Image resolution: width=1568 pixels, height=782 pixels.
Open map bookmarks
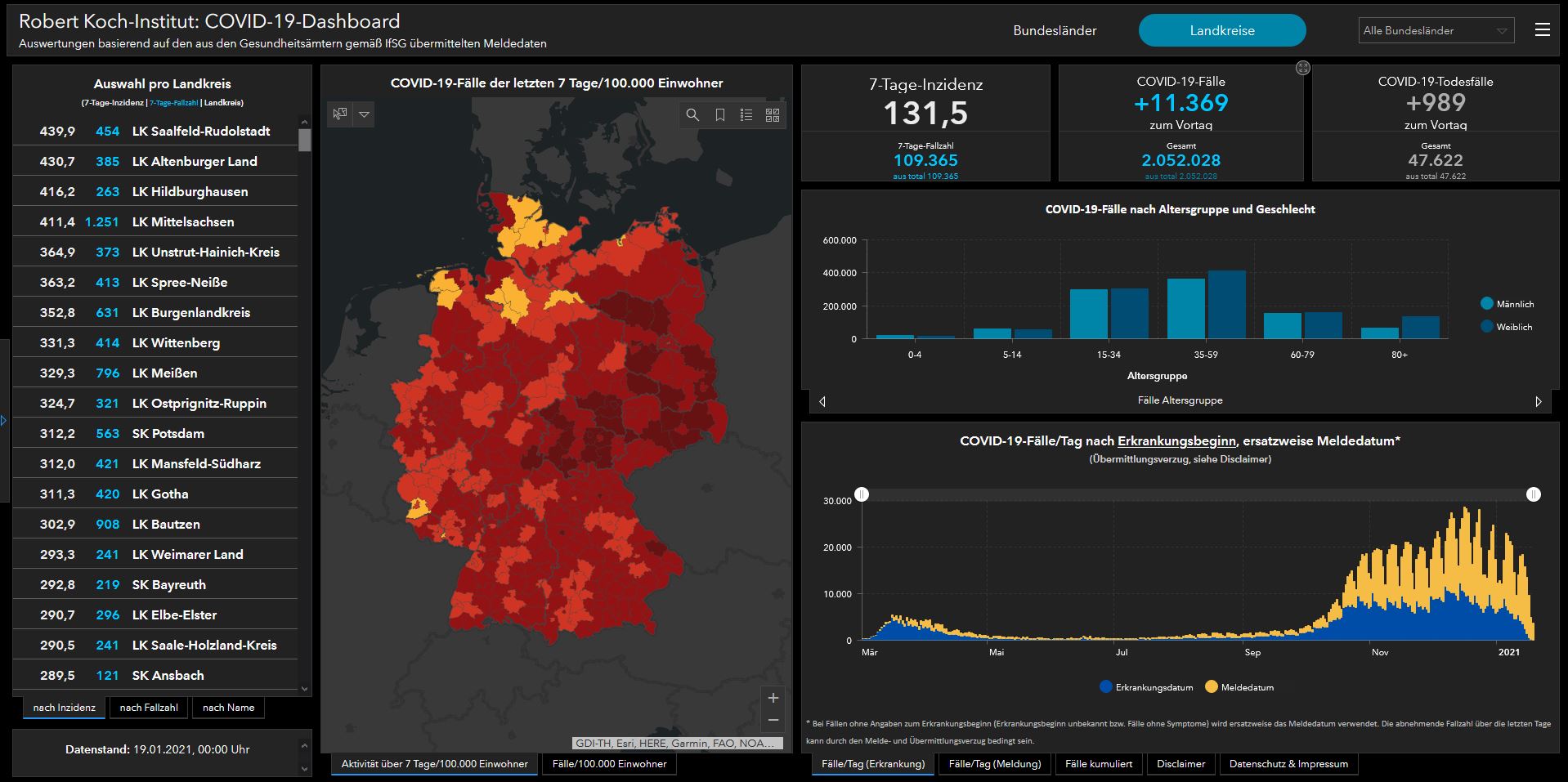point(719,115)
